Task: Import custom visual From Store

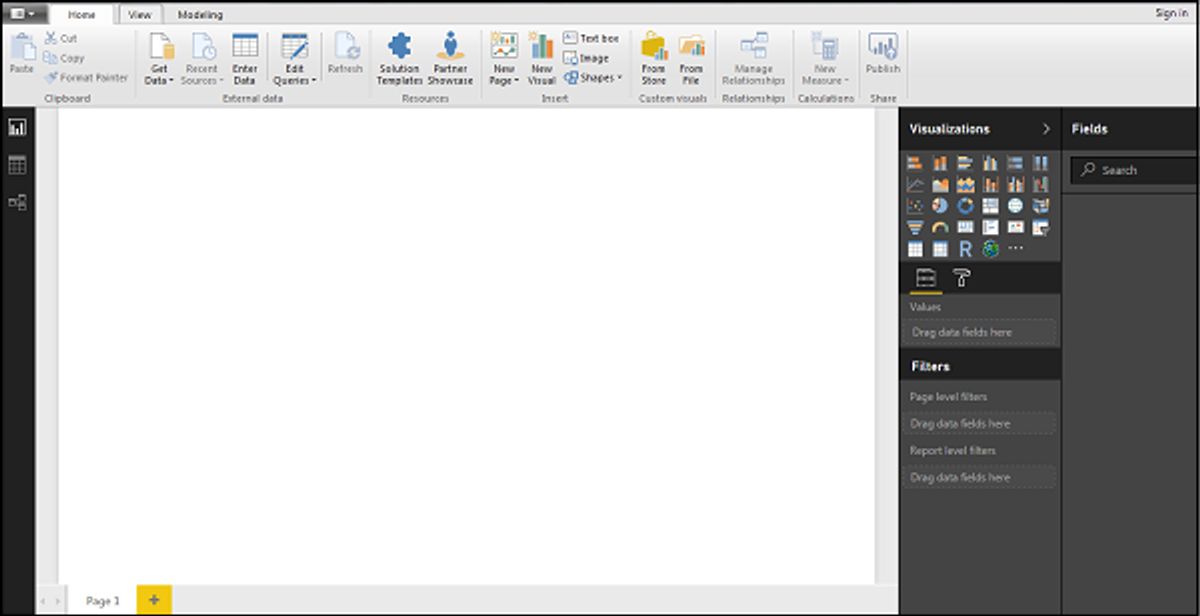Action: (654, 59)
